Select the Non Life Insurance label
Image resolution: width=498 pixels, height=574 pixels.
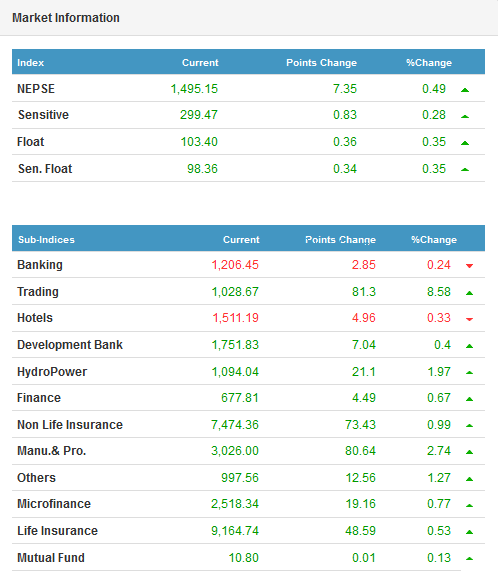click(70, 425)
